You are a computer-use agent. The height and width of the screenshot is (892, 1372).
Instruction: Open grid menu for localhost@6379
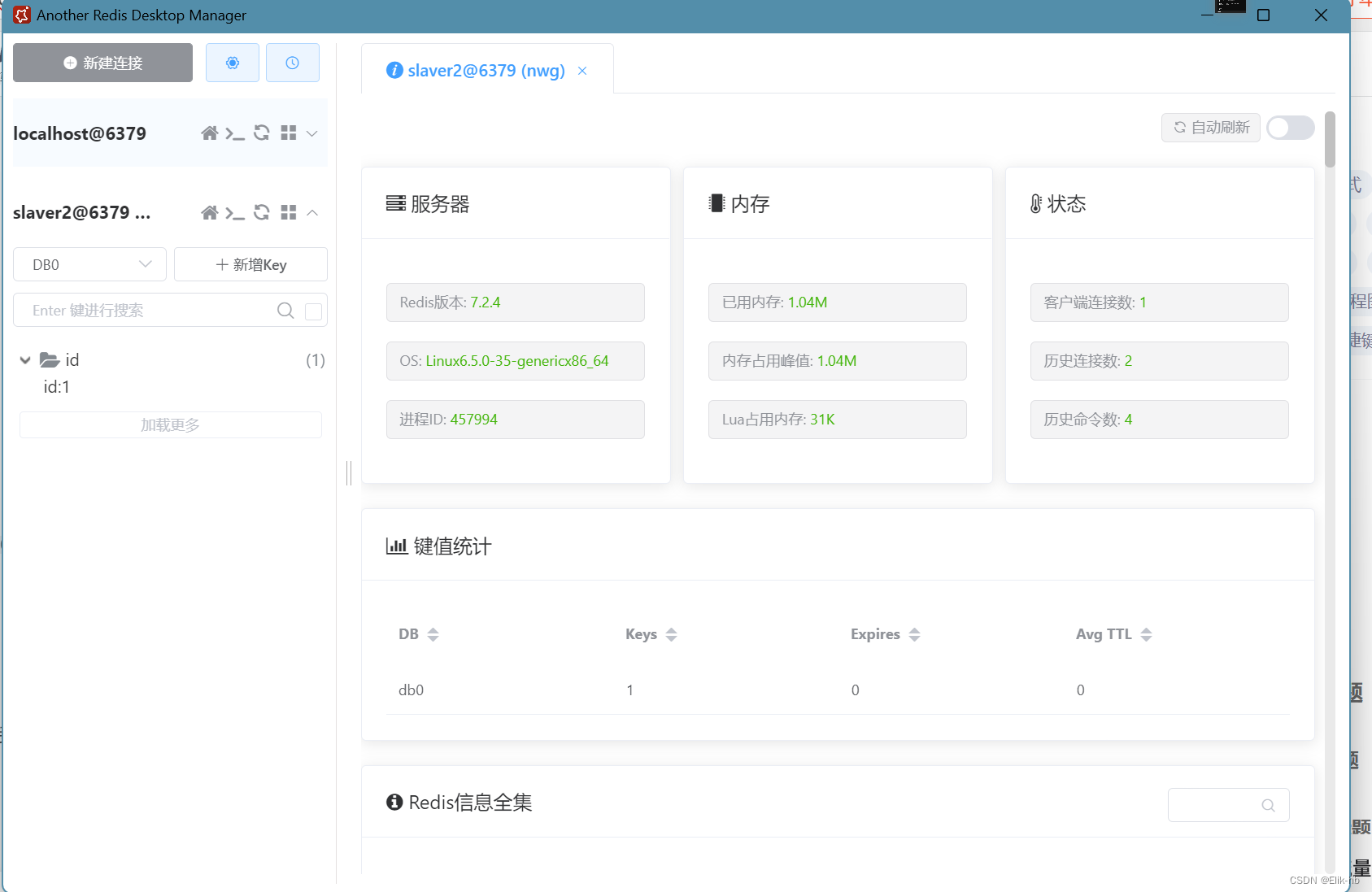click(288, 133)
